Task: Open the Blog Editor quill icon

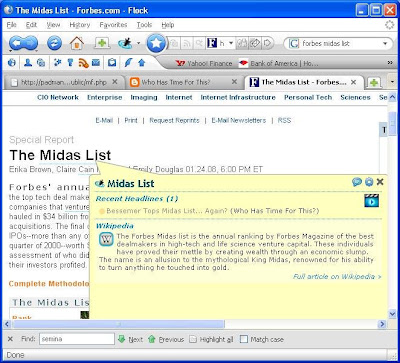Action: point(128,62)
